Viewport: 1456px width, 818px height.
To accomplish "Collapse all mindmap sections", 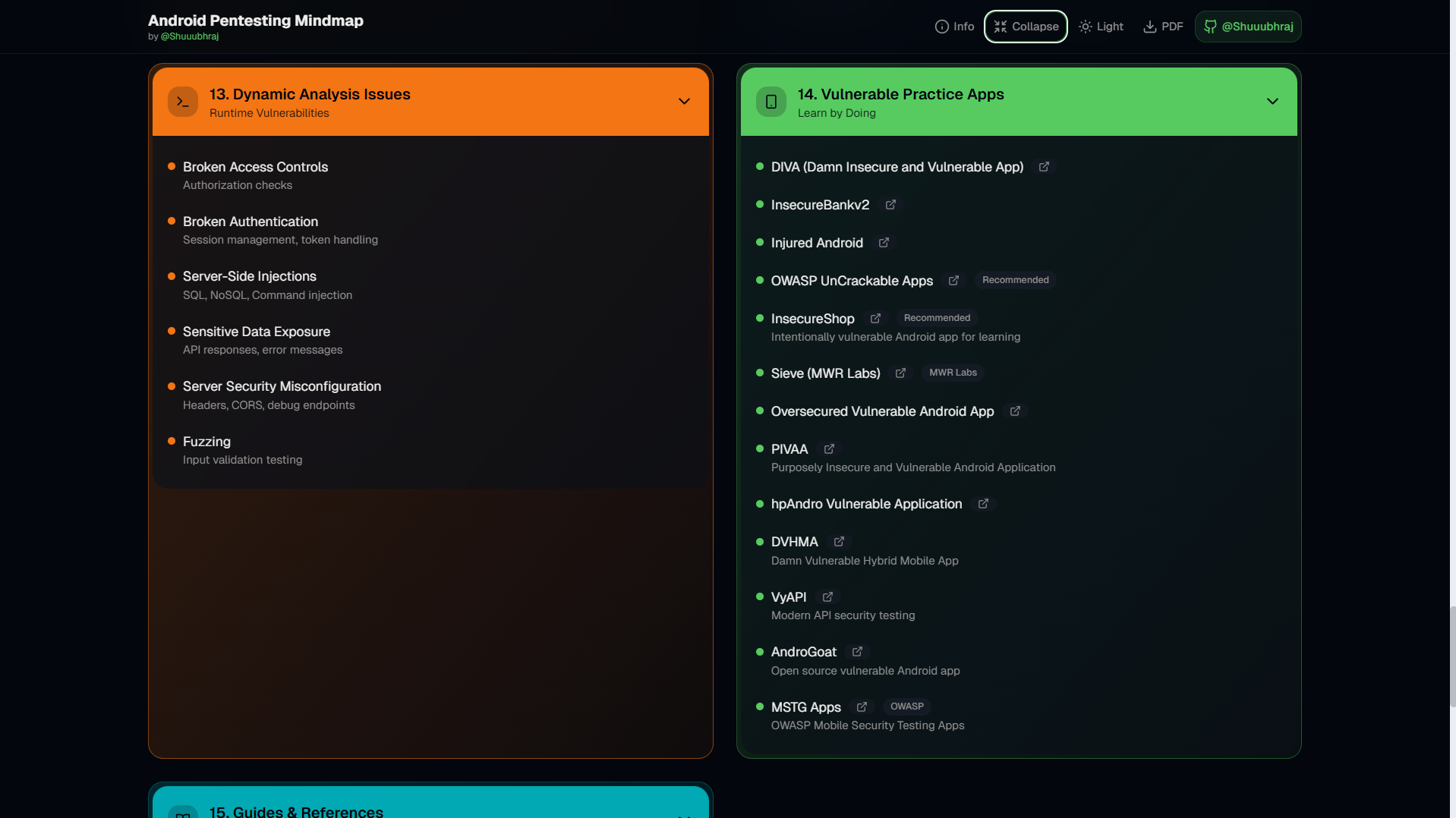I will (1026, 27).
